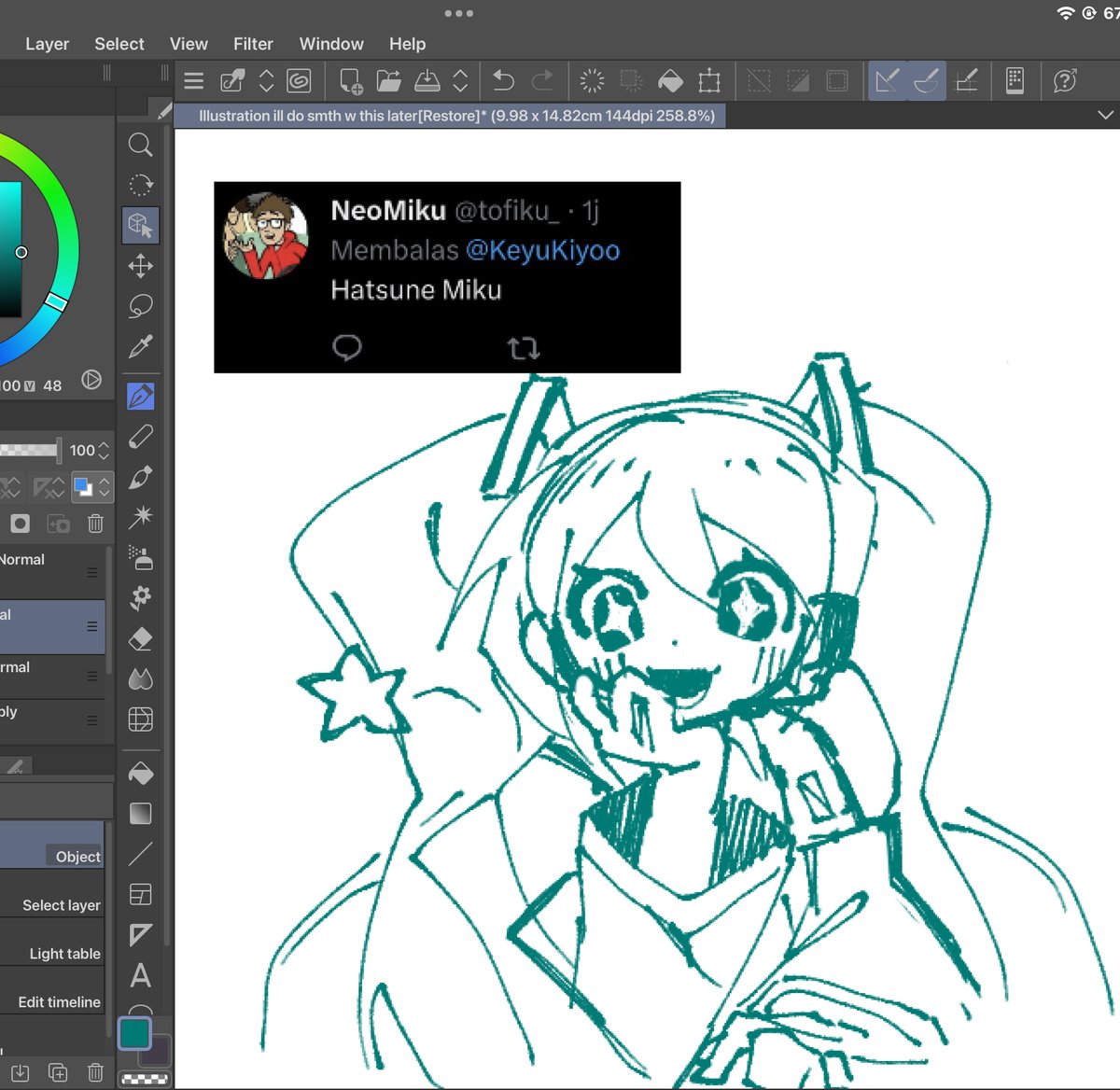Fill selection using command bar bucket
The image size is (1120, 1090).
670,81
